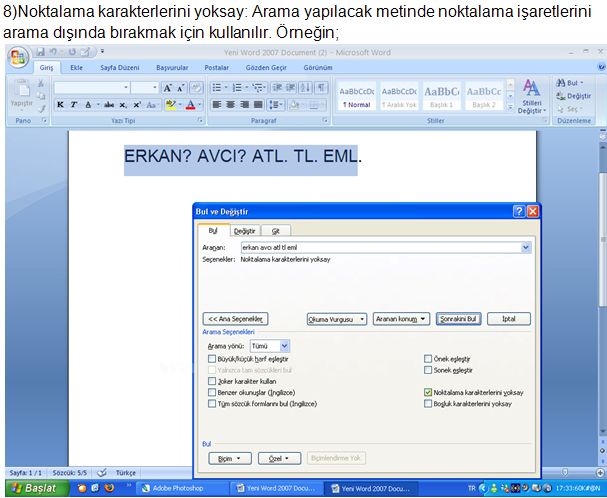Click the help icon in Bul ve Değiştir dialog
Viewport: 607px width, 498px height.
tap(518, 212)
